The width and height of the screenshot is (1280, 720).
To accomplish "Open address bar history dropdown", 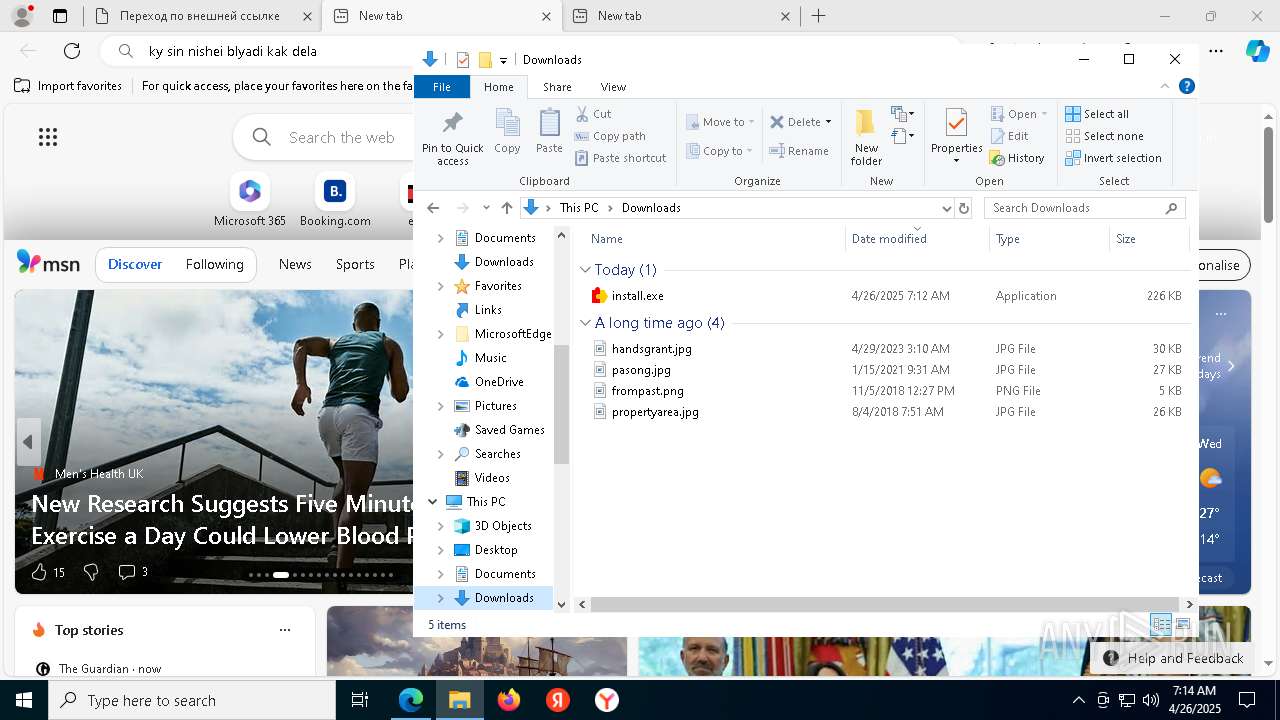I will [946, 208].
